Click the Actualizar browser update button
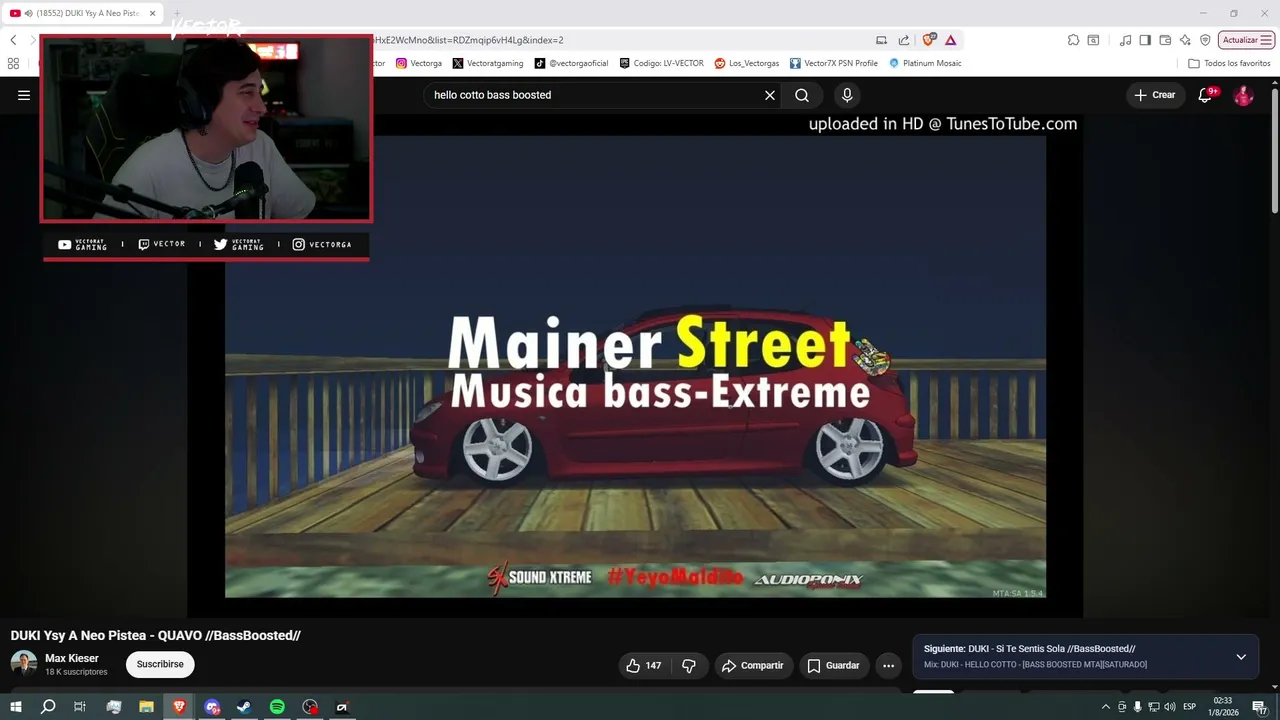The image size is (1280, 720). [1246, 40]
